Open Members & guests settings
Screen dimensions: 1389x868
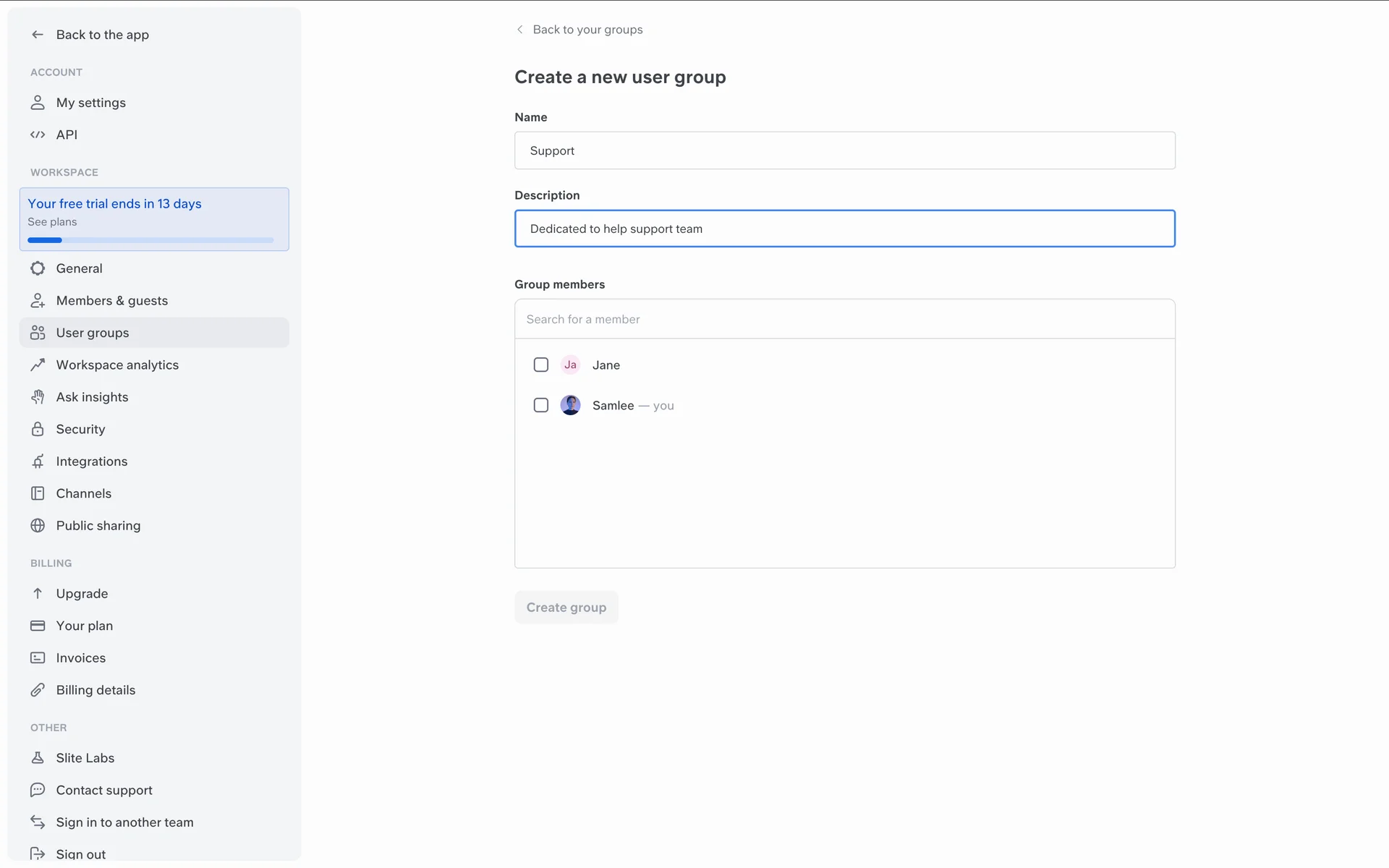point(111,301)
